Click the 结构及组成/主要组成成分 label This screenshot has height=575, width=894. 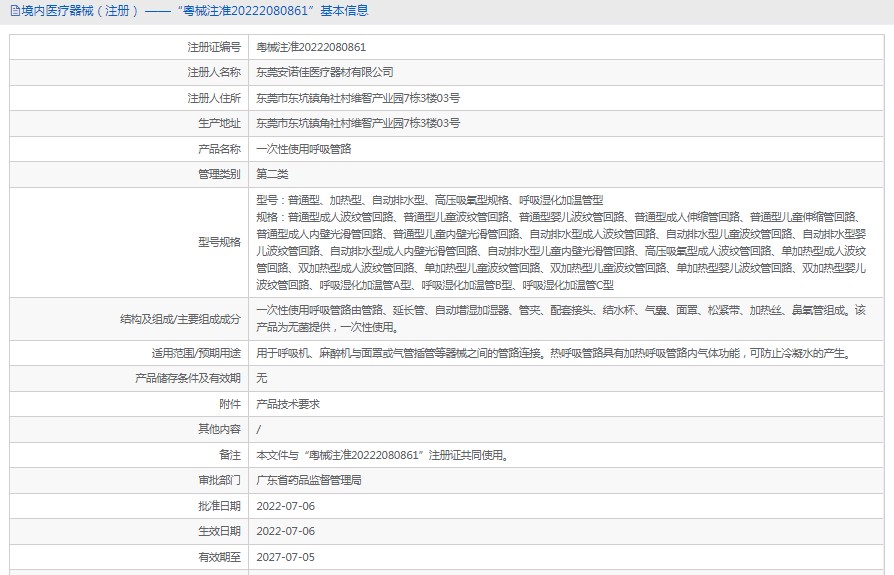point(180,319)
